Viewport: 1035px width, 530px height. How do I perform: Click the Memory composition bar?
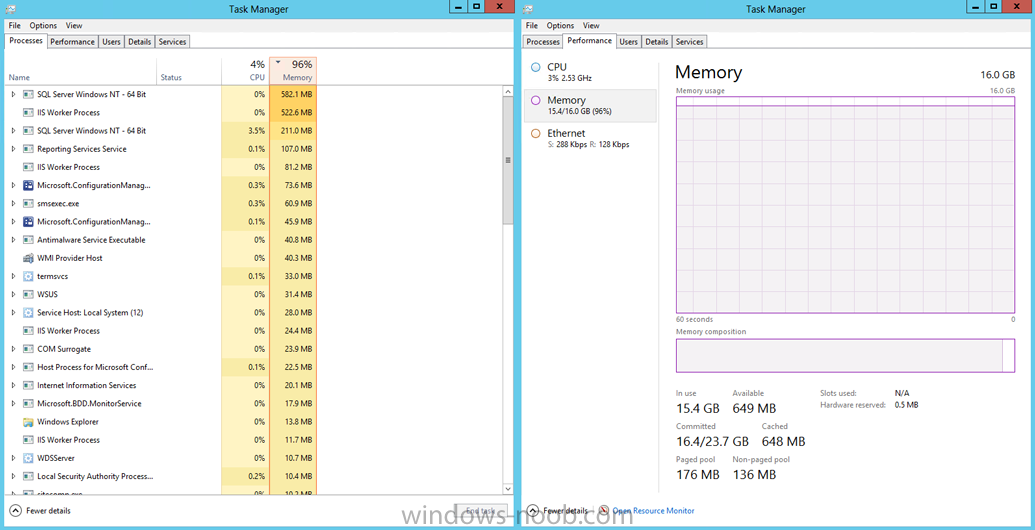tap(846, 356)
